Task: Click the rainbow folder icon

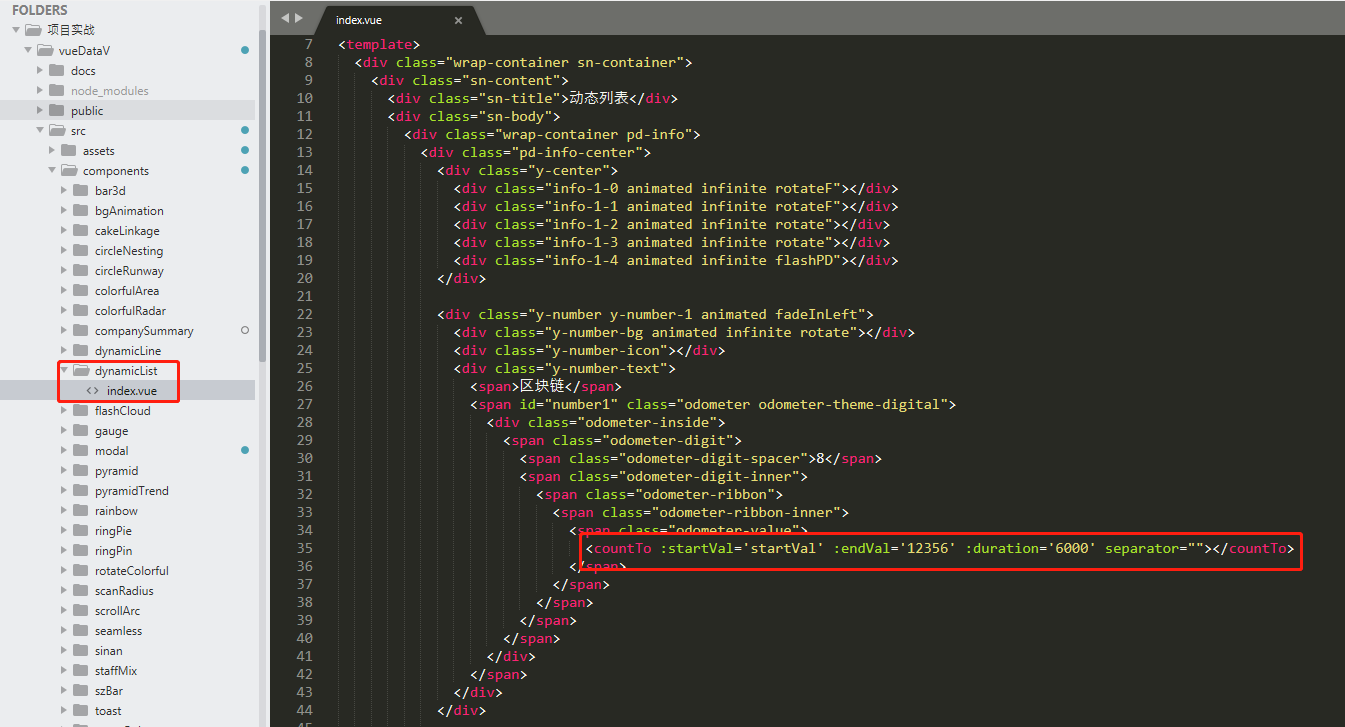Action: coord(80,510)
